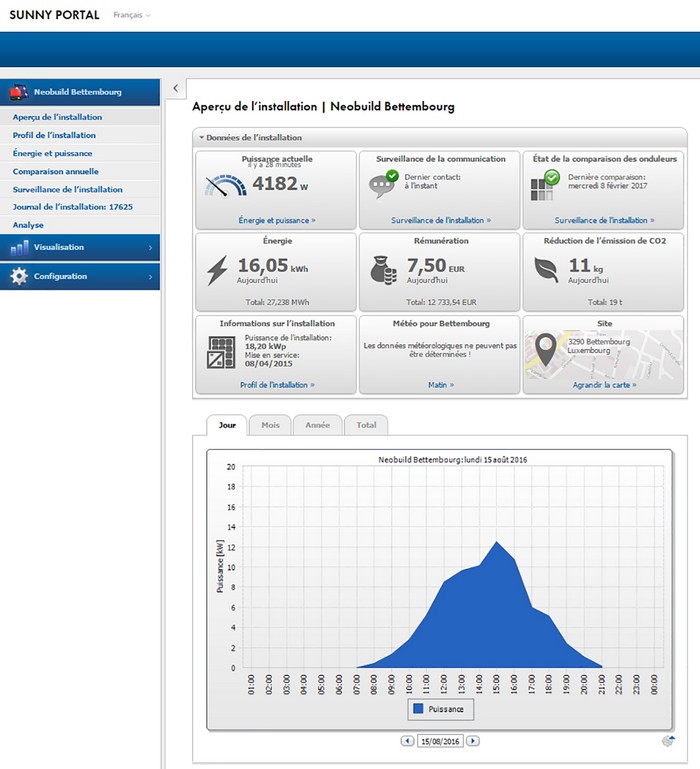Click the 4182 W current power value

(280, 184)
